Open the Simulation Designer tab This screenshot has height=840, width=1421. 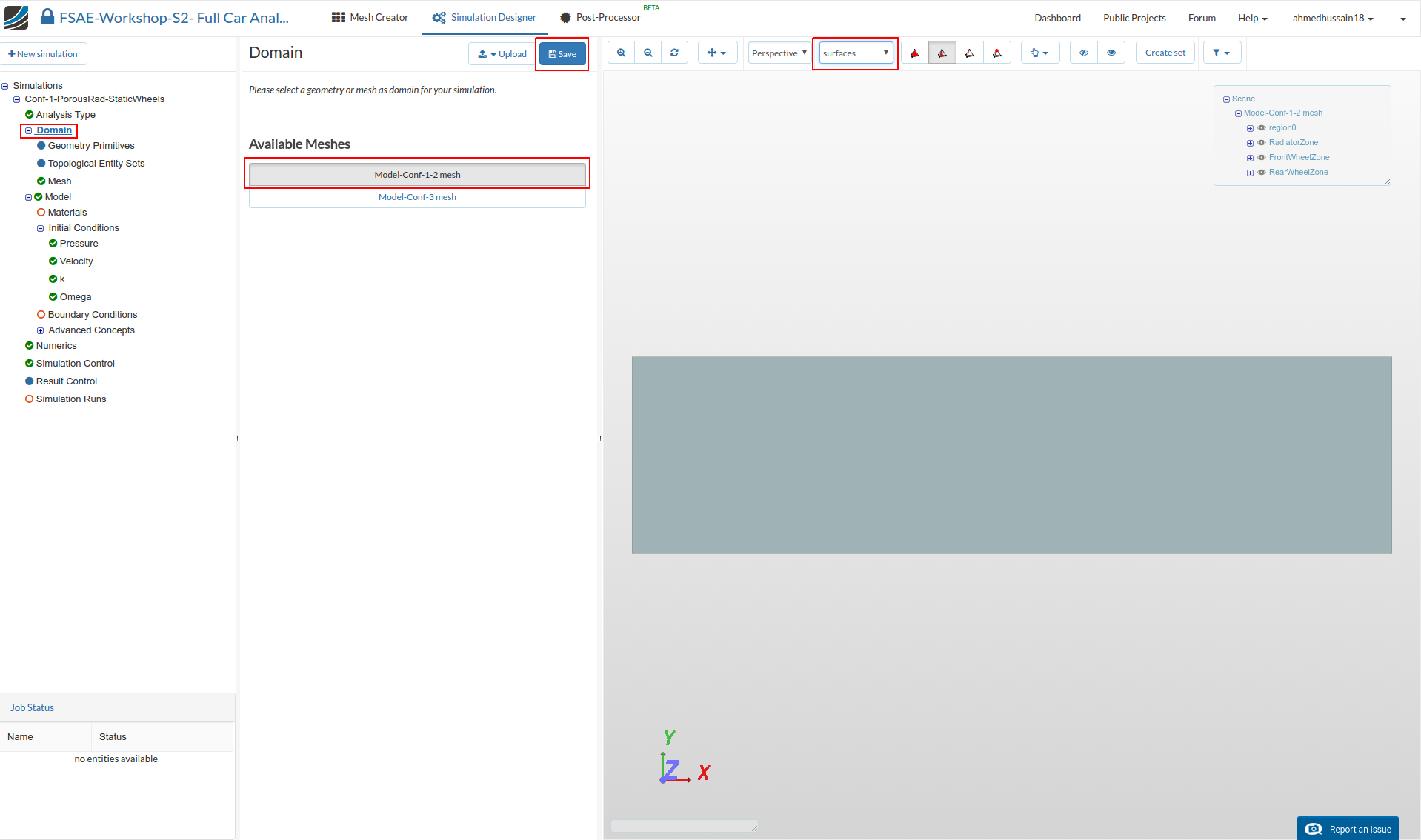click(485, 17)
